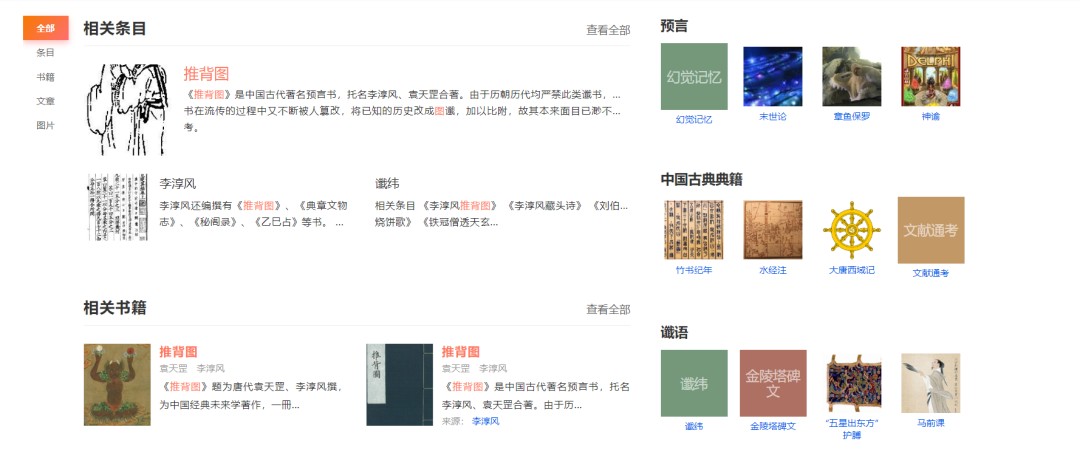
Task: Open the large 推背图 entry title
Action: 206,74
